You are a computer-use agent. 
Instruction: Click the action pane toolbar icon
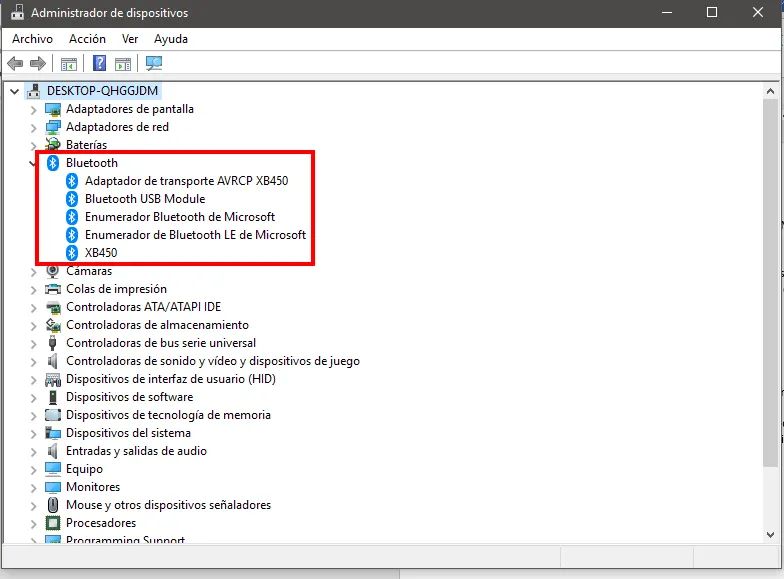click(123, 64)
